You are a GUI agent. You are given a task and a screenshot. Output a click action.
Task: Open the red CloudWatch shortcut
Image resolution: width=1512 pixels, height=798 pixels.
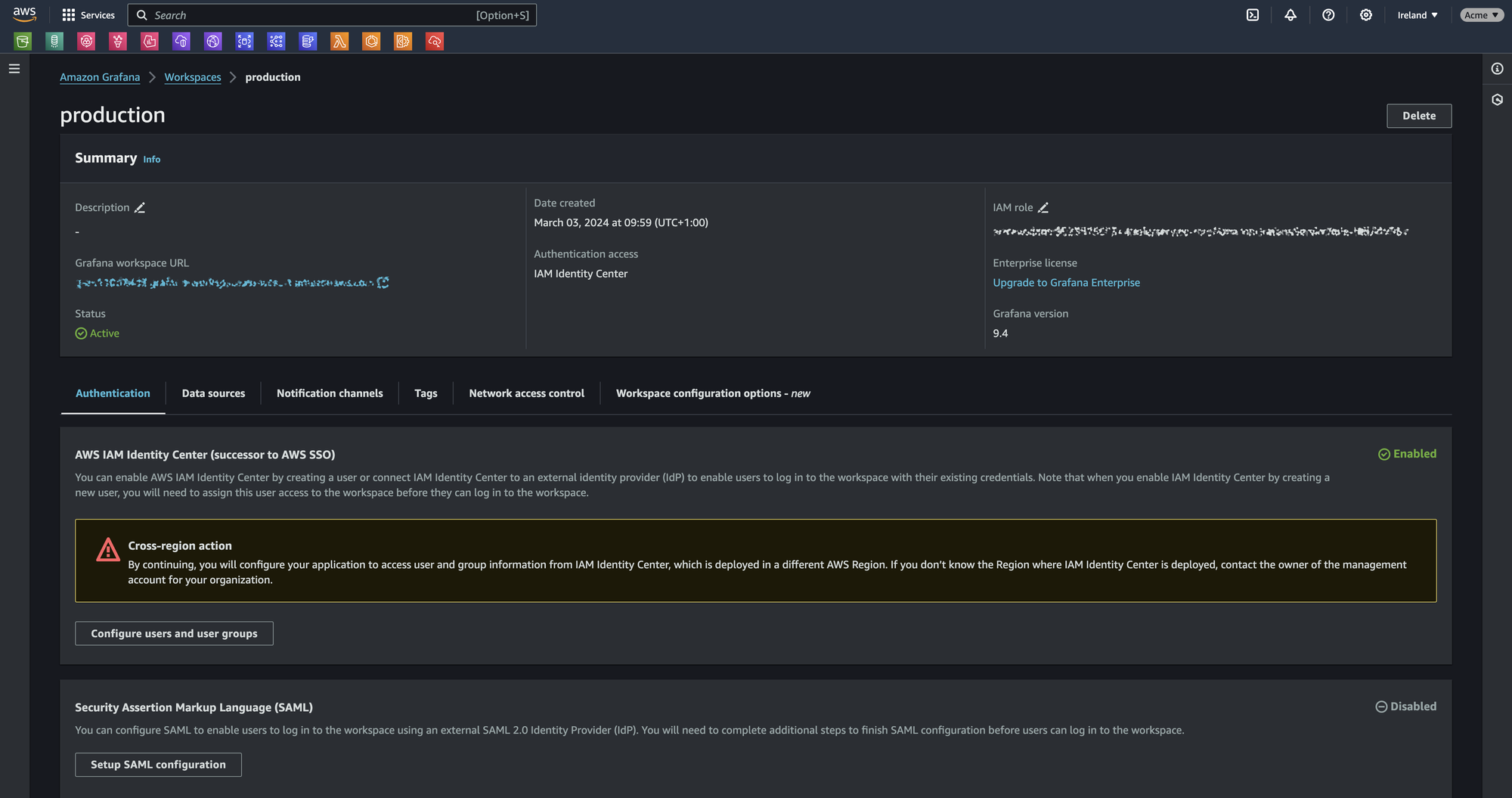[x=435, y=42]
